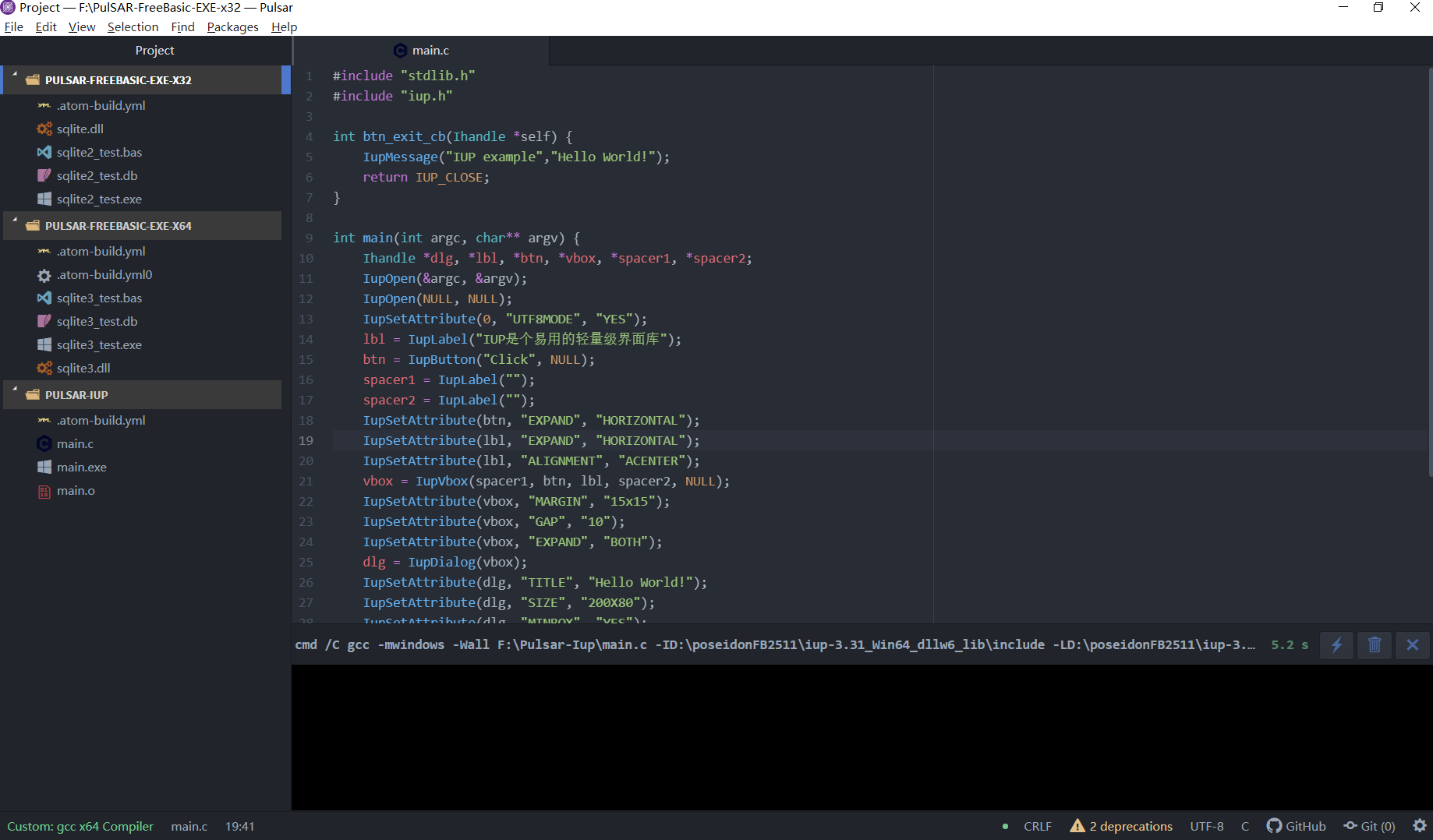Viewport: 1433px width, 840px height.
Task: Click the GitHub icon in status bar
Action: pyautogui.click(x=1274, y=826)
